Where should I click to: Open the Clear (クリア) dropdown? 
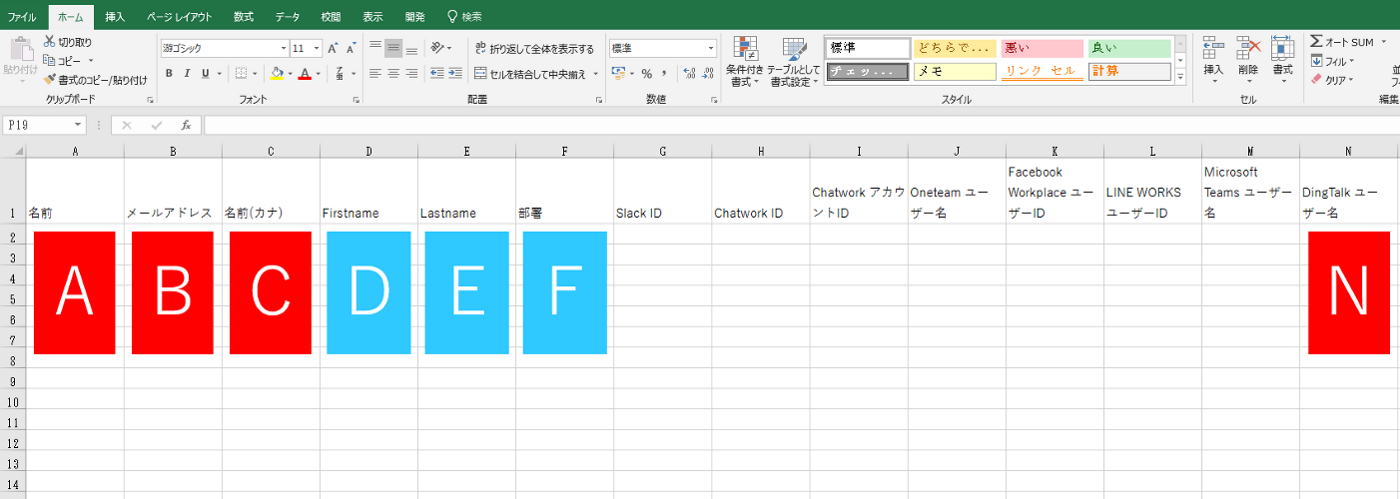tap(1332, 79)
